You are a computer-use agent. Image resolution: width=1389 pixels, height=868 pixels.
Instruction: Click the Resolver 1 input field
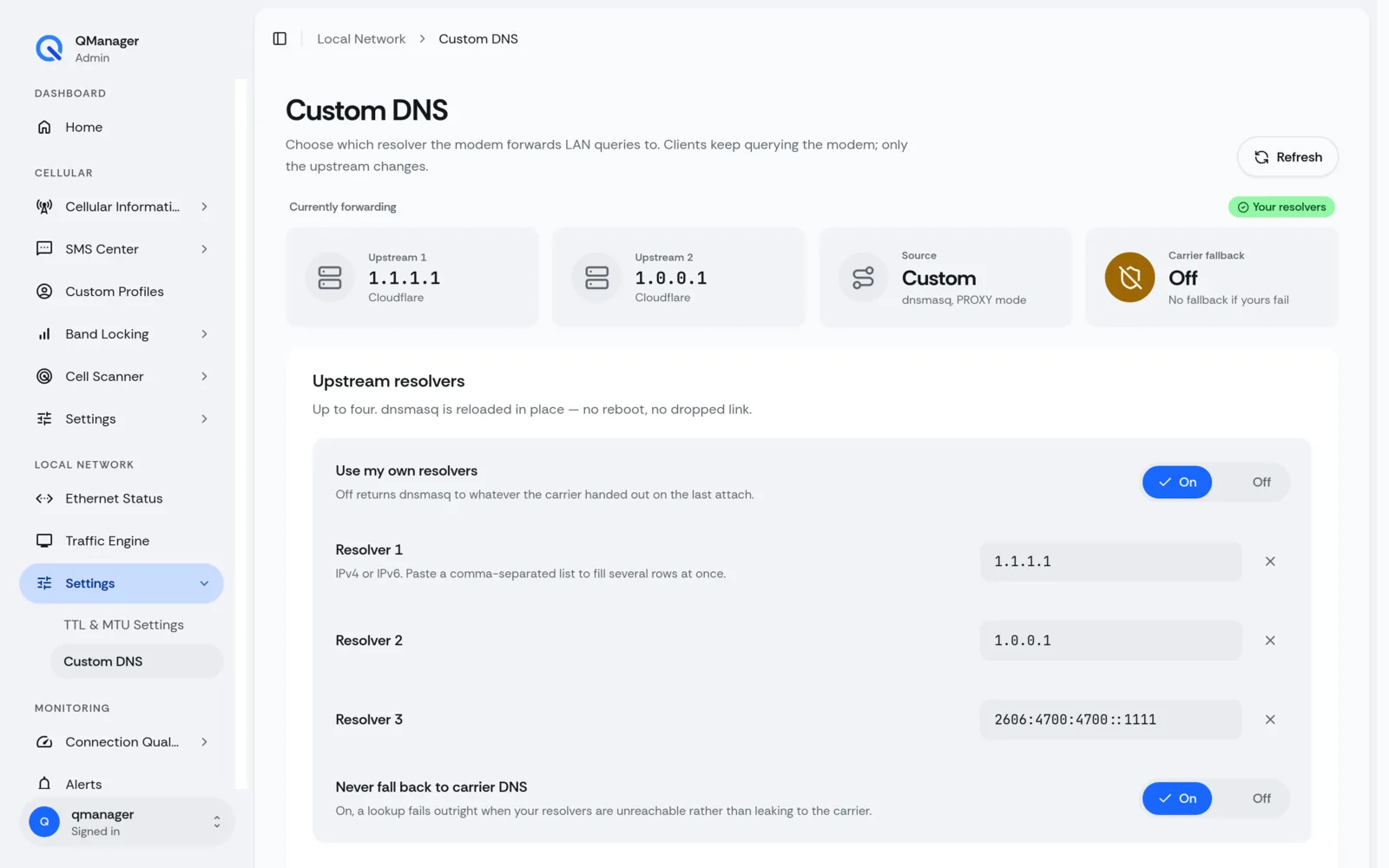(1110, 562)
